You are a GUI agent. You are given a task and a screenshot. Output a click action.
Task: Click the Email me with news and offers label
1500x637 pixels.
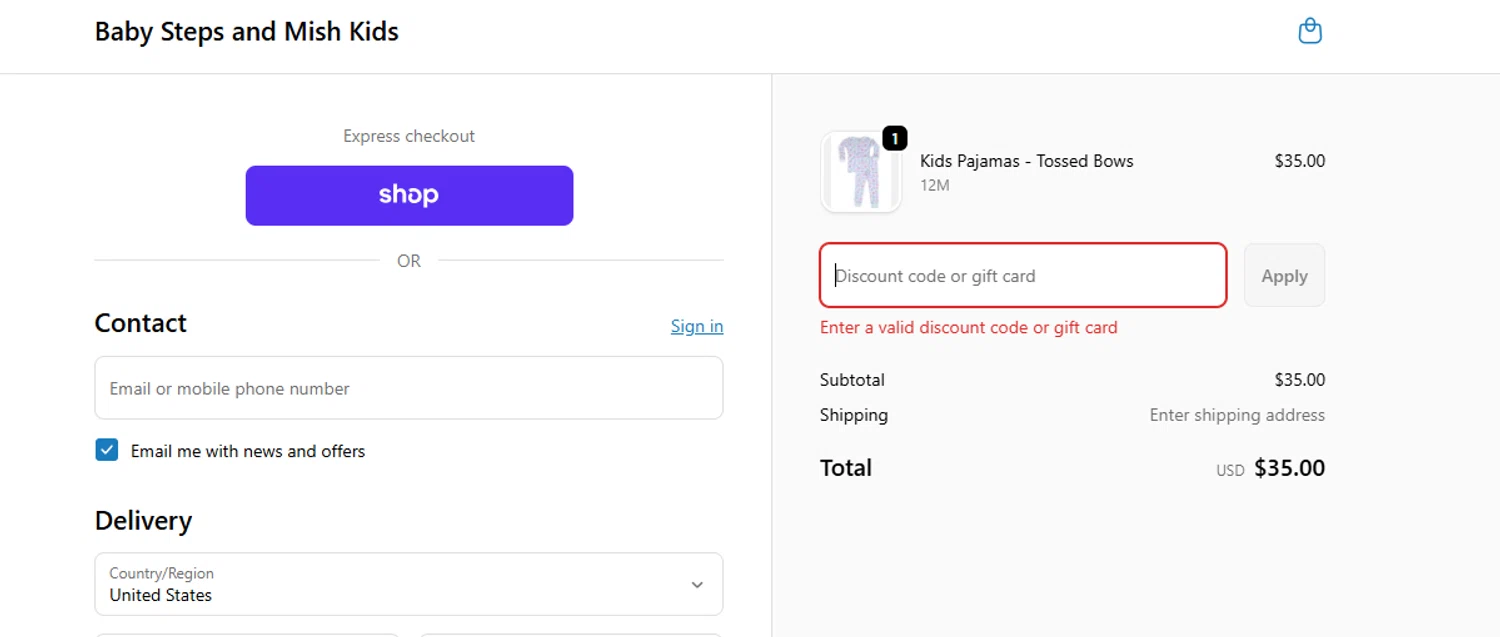pos(248,451)
